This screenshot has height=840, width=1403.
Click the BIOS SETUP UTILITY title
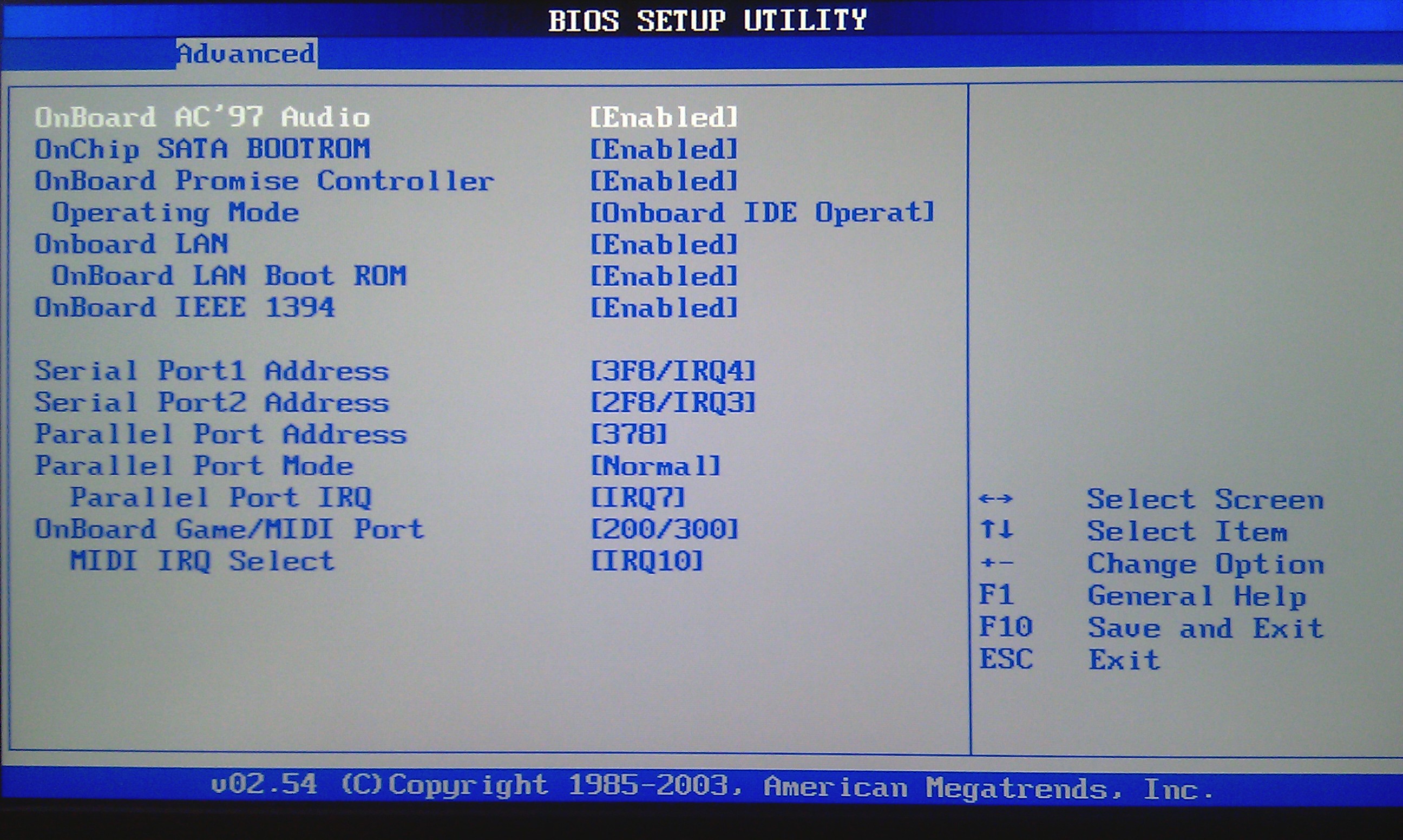707,21
